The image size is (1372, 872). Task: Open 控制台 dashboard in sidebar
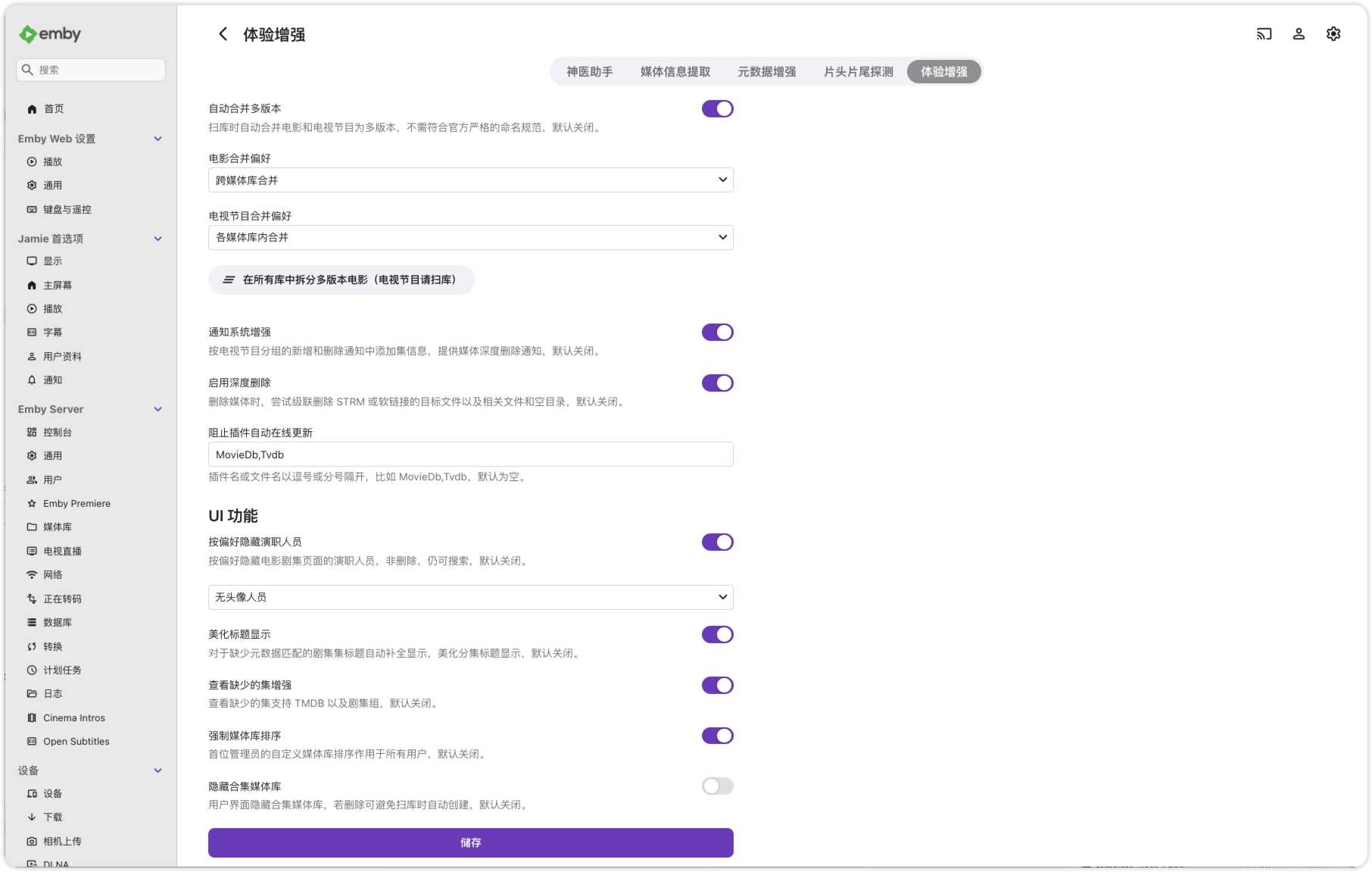coord(58,433)
